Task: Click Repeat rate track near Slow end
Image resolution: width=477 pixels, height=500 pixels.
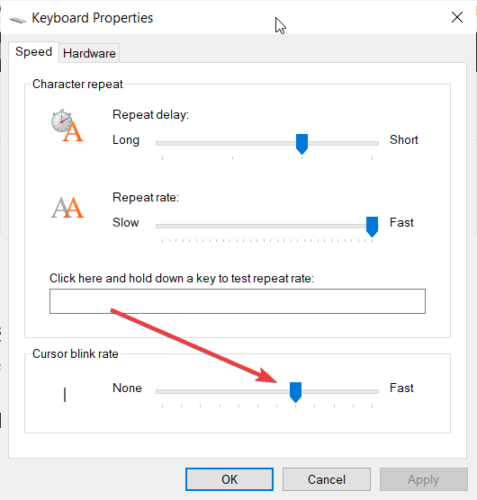Action: [173, 226]
